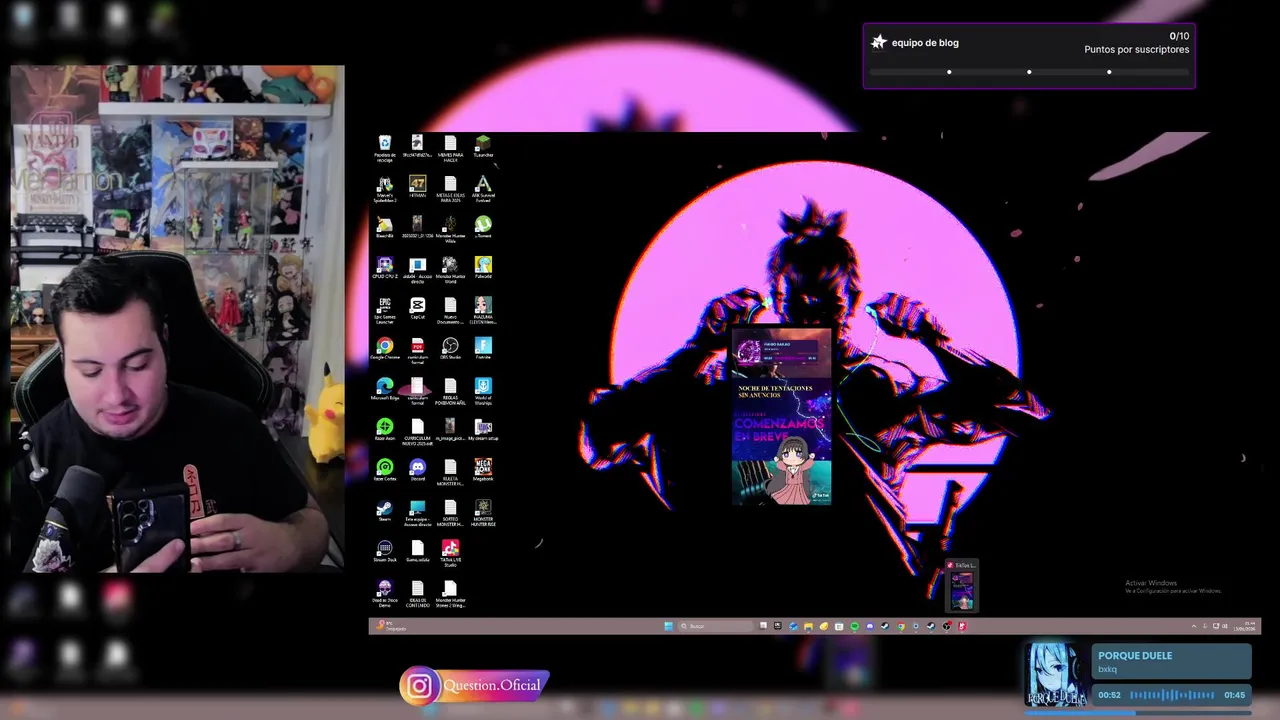Open Spotify from the taskbar
Viewport: 1280px width, 720px height.
[854, 626]
